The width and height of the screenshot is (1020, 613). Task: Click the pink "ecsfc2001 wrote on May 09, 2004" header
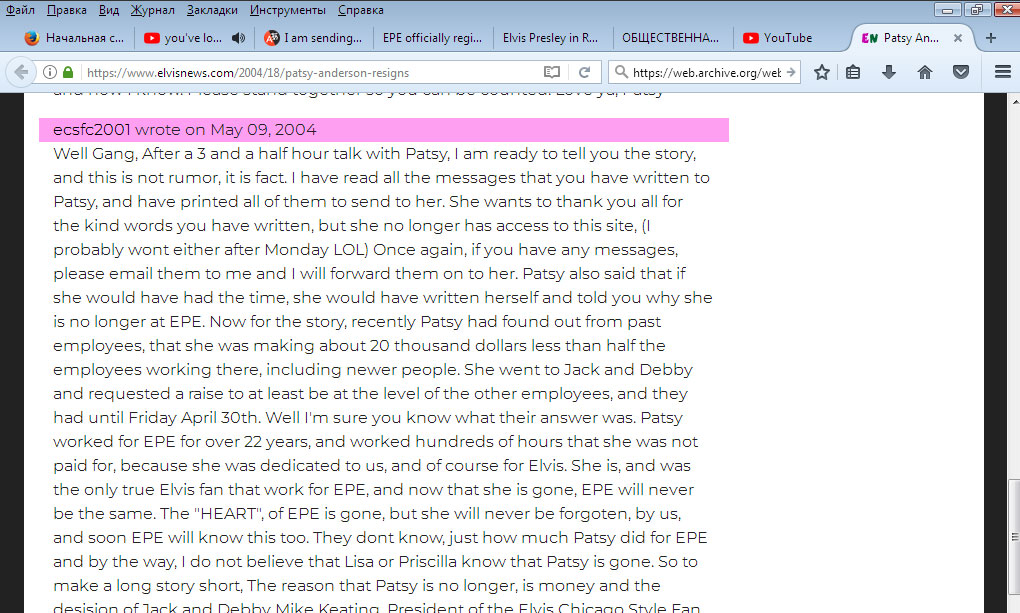[384, 129]
